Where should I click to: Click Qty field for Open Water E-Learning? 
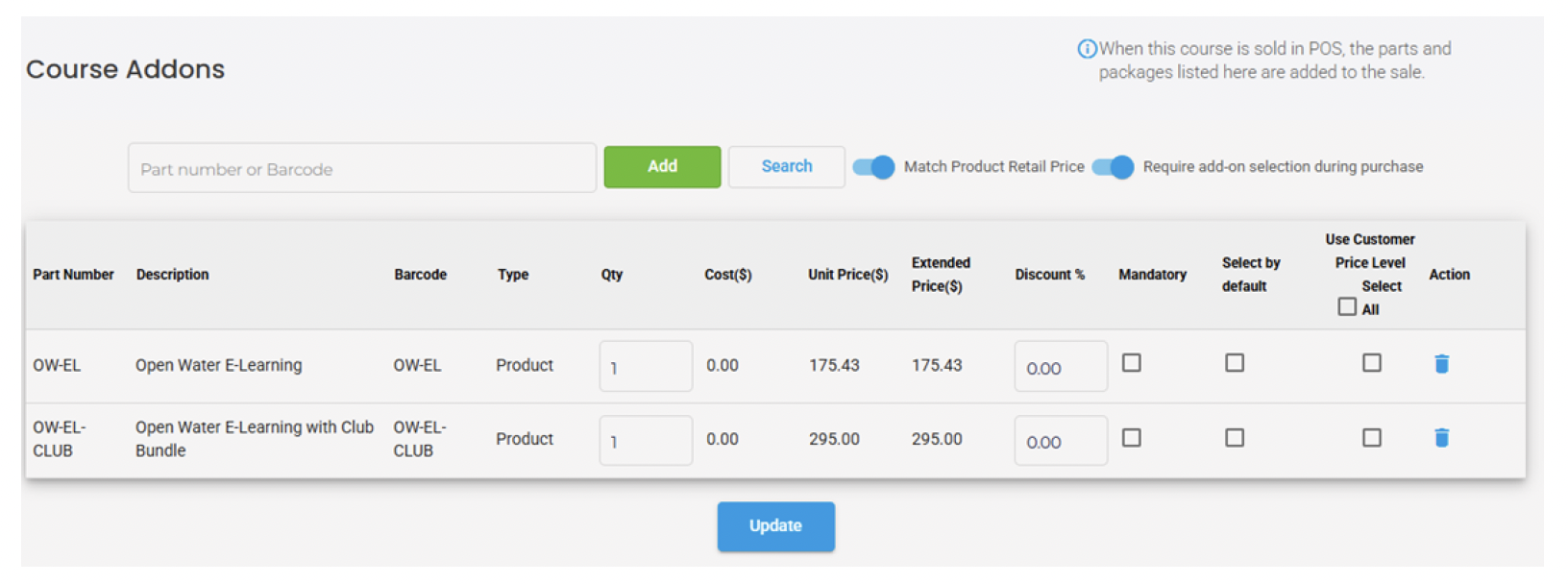(646, 366)
